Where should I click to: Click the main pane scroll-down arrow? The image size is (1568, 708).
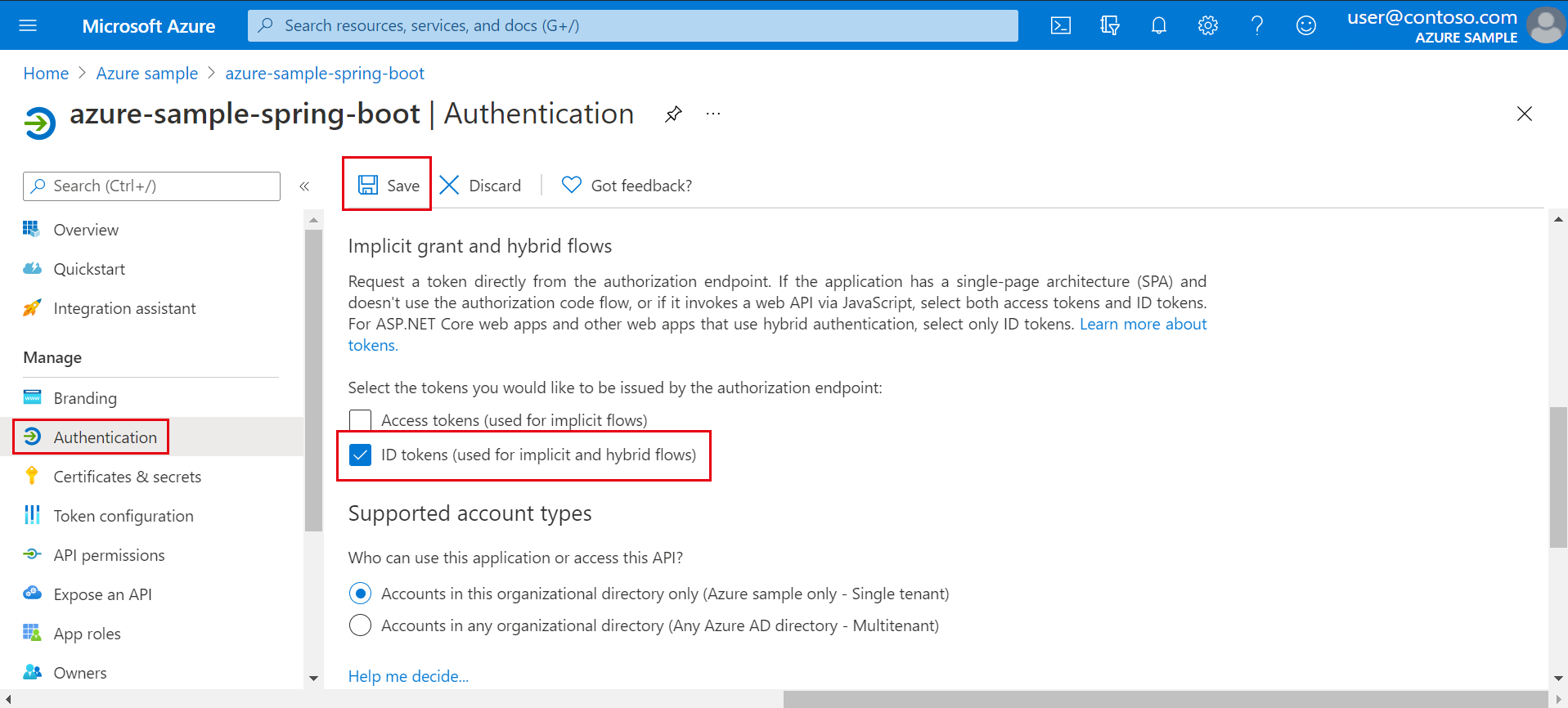tap(1558, 679)
